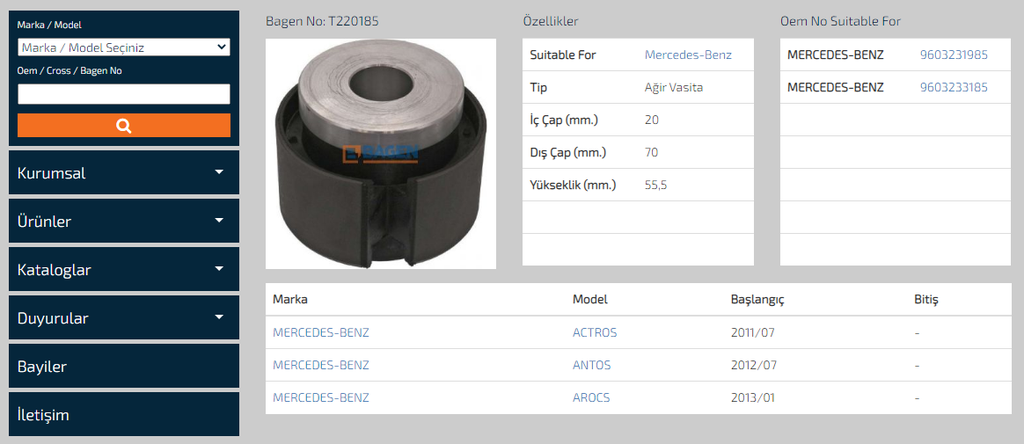Viewport: 1024px width, 444px height.
Task: Select the Bagen No: T220185 heading
Action: (322, 21)
